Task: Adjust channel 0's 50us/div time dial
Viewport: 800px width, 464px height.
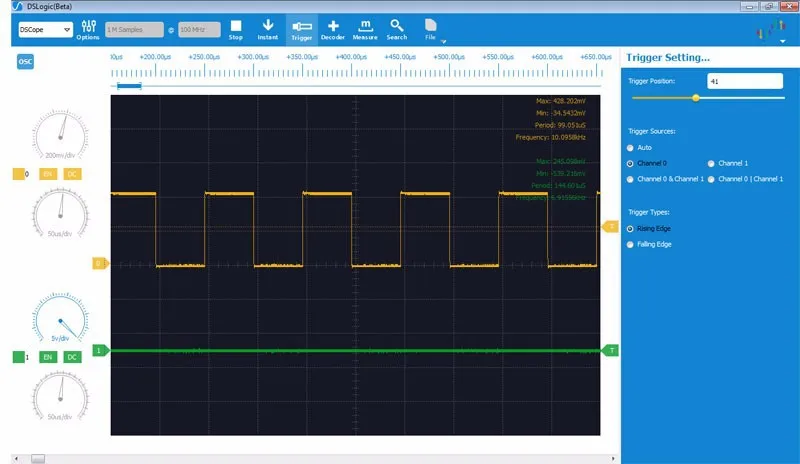Action: (61, 213)
